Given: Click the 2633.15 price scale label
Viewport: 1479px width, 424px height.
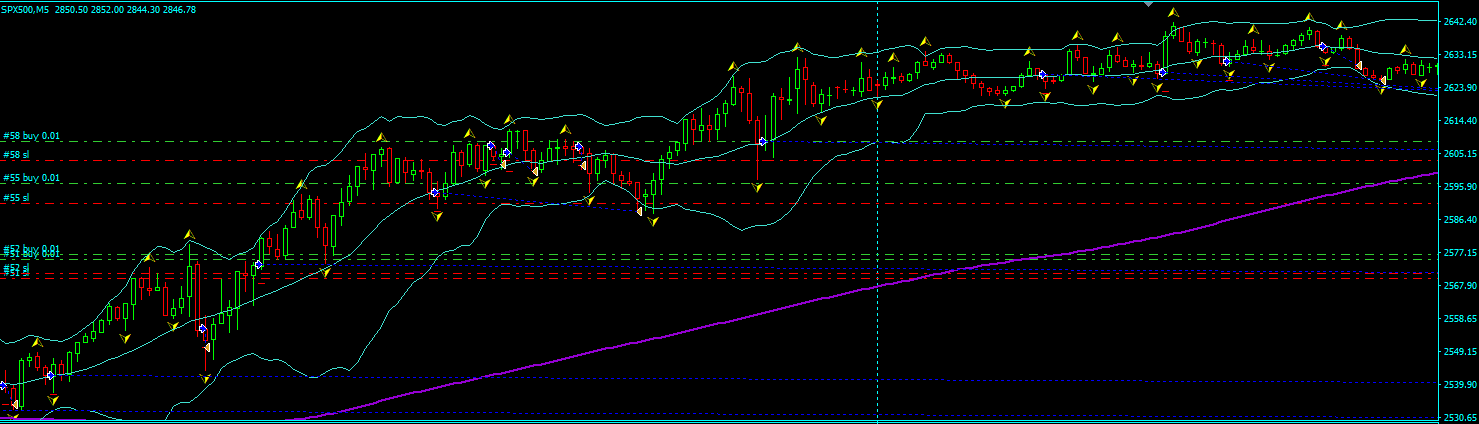Looking at the screenshot, I should [x=1461, y=54].
